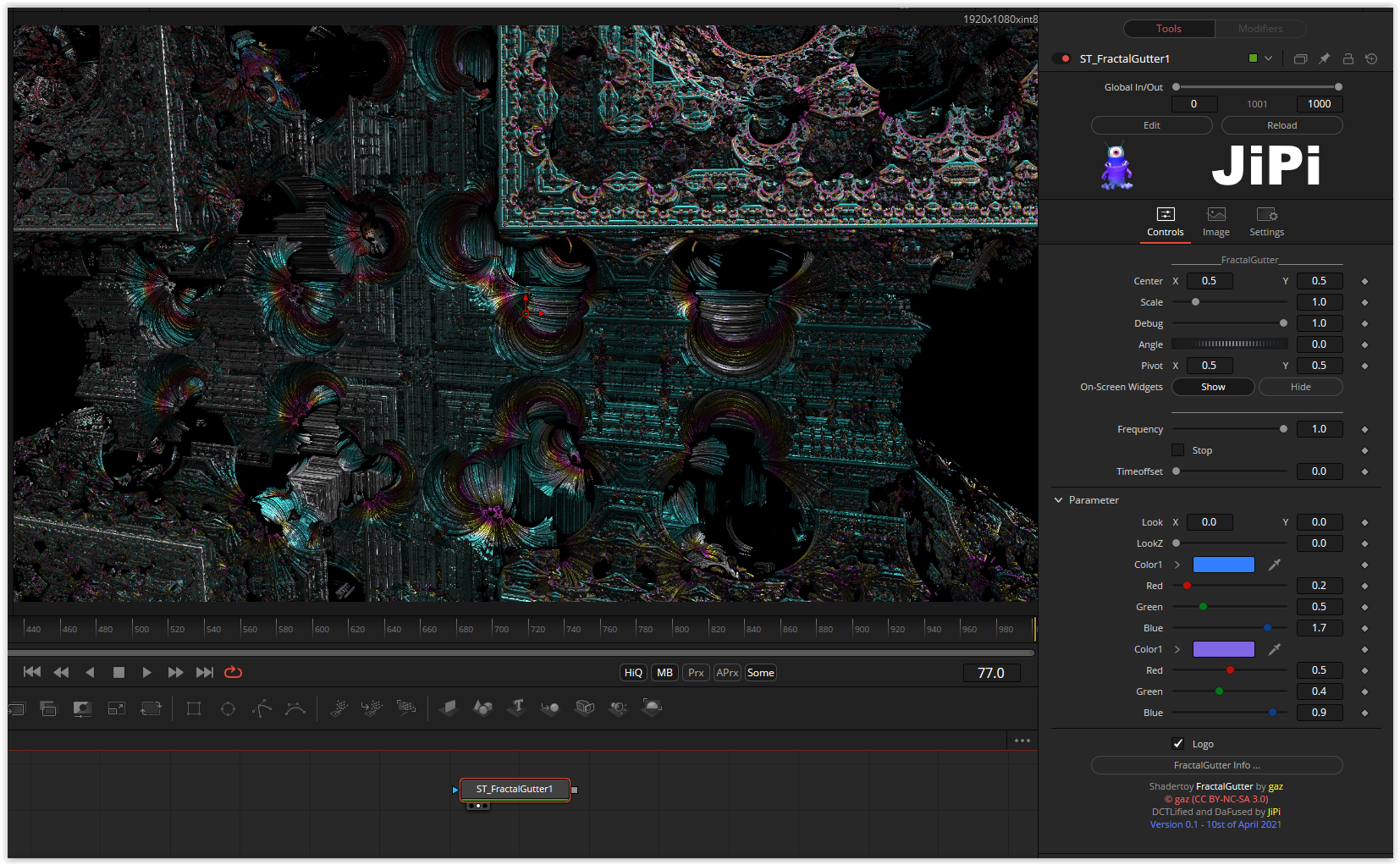Toggle APrx auto proxy
Viewport: 1400px width, 865px height.
point(727,673)
